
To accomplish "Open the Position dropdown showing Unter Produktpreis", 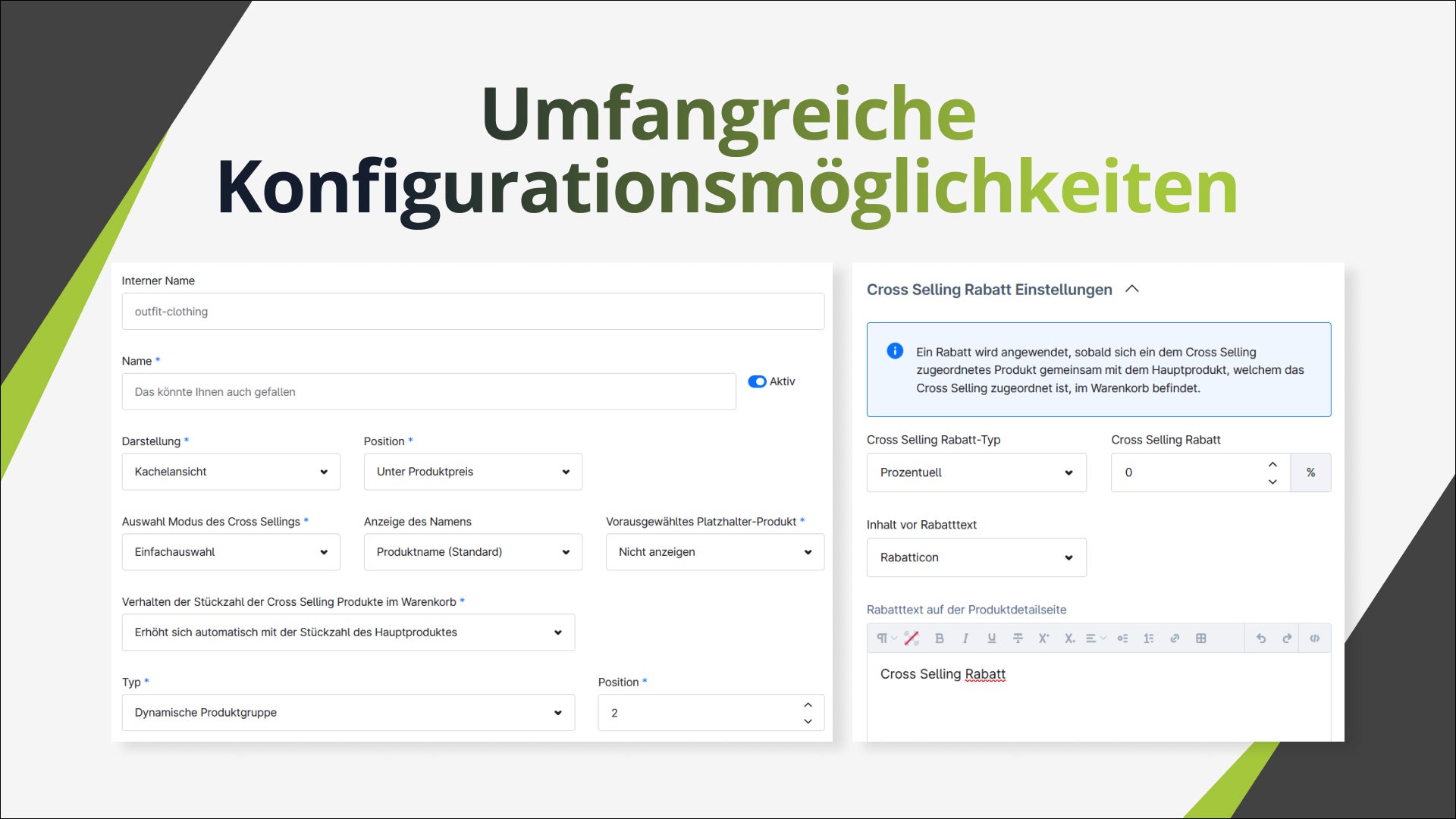I will tap(472, 472).
